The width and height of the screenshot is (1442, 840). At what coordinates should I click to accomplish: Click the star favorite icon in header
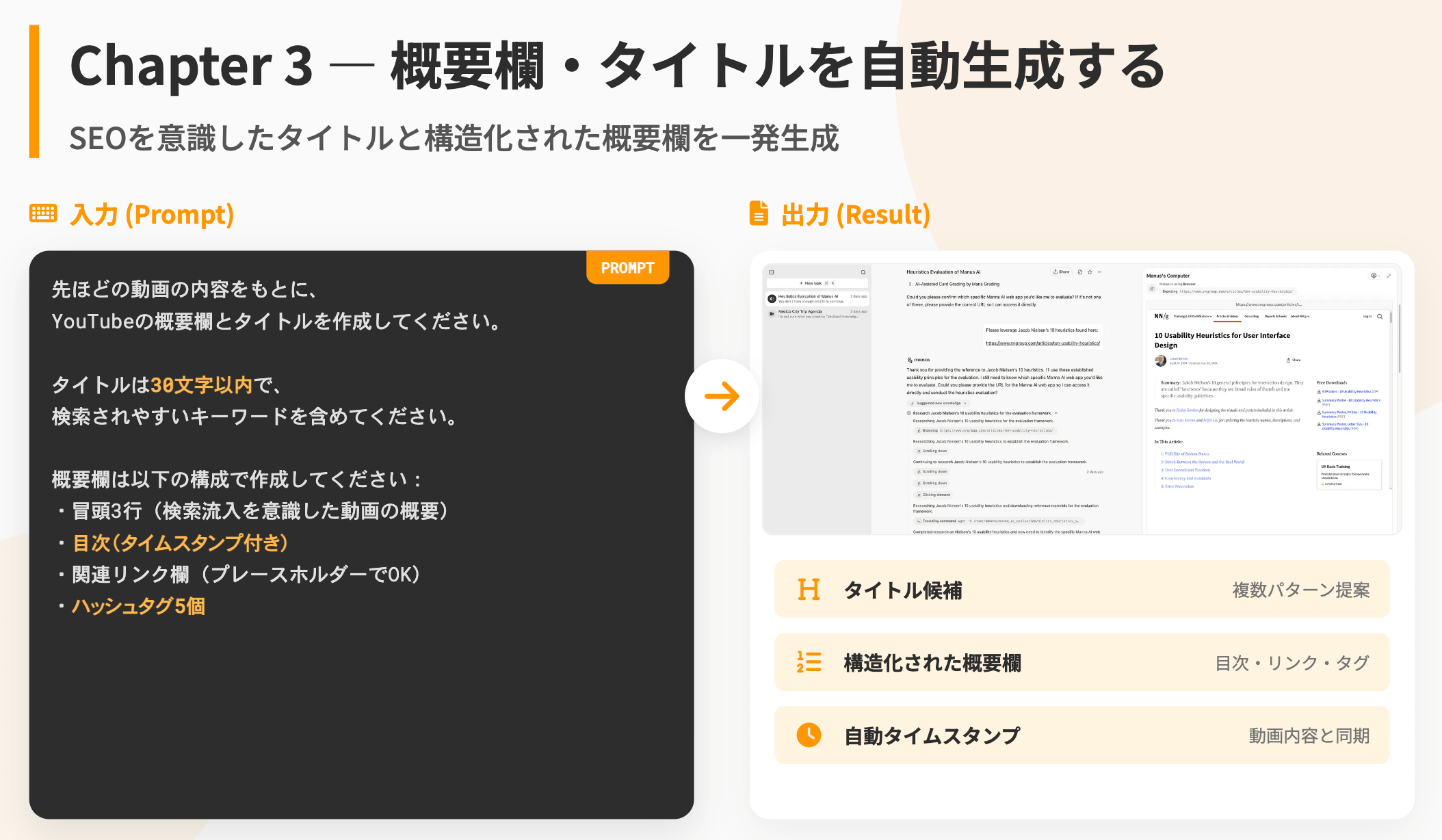[1090, 272]
